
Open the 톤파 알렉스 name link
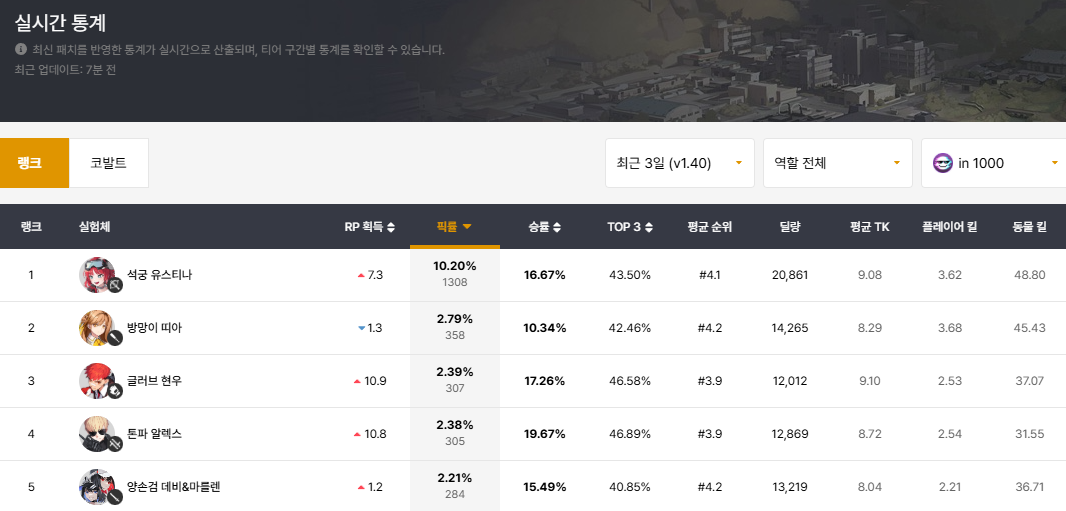click(154, 434)
